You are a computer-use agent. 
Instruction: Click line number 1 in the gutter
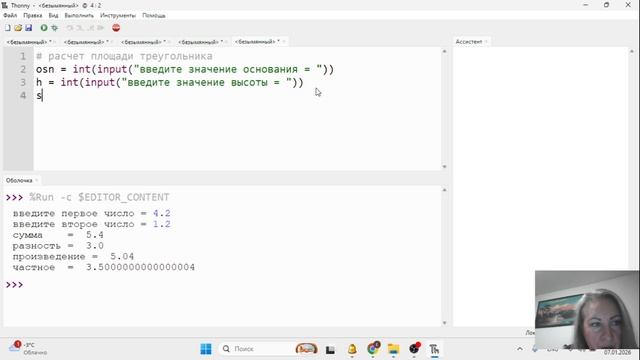pyautogui.click(x=23, y=56)
